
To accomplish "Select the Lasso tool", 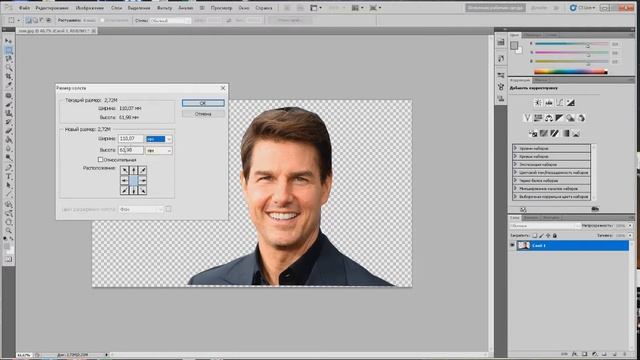I will [x=9, y=59].
